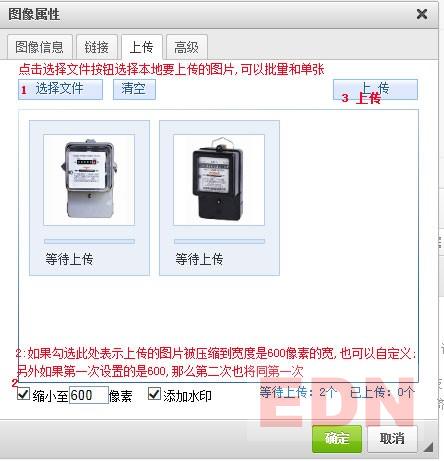Select the grey electric meter thumbnail
444x461 pixels.
(89, 180)
